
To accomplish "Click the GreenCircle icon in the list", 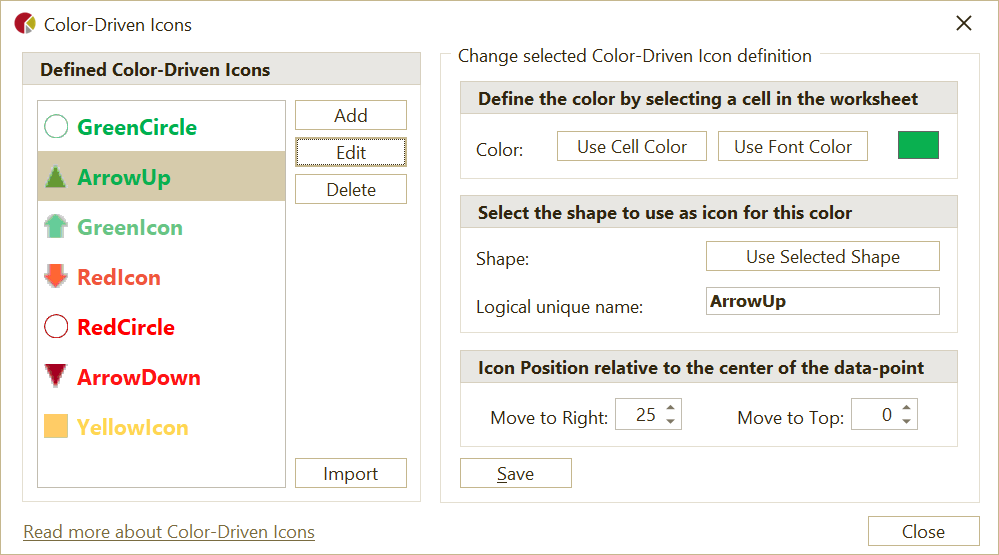I will (57, 127).
